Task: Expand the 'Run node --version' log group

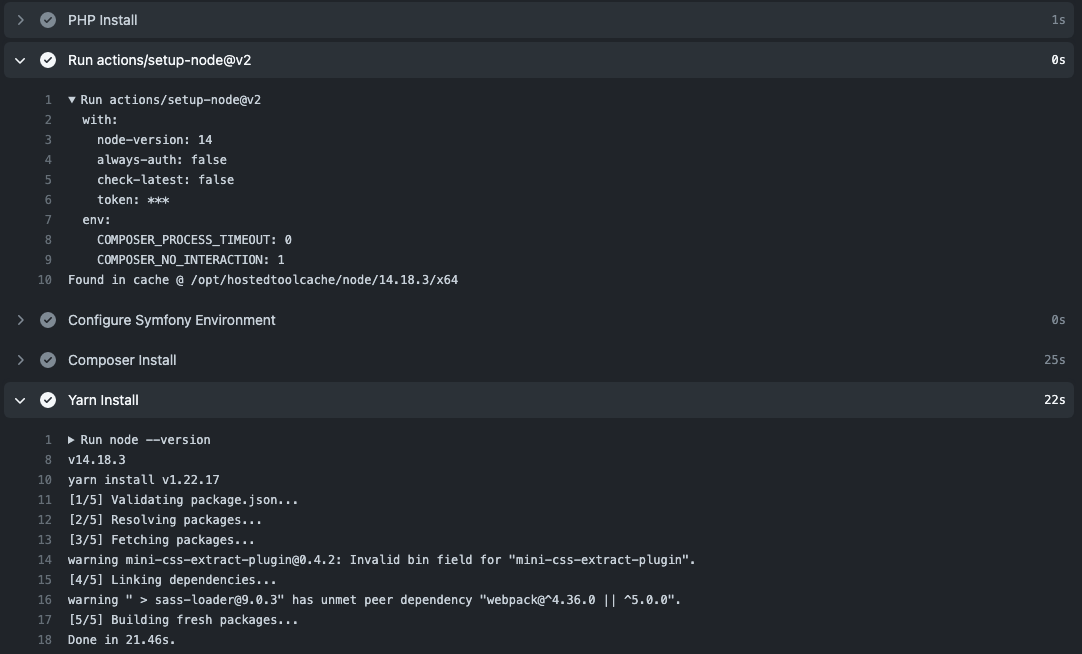Action: (x=70, y=439)
